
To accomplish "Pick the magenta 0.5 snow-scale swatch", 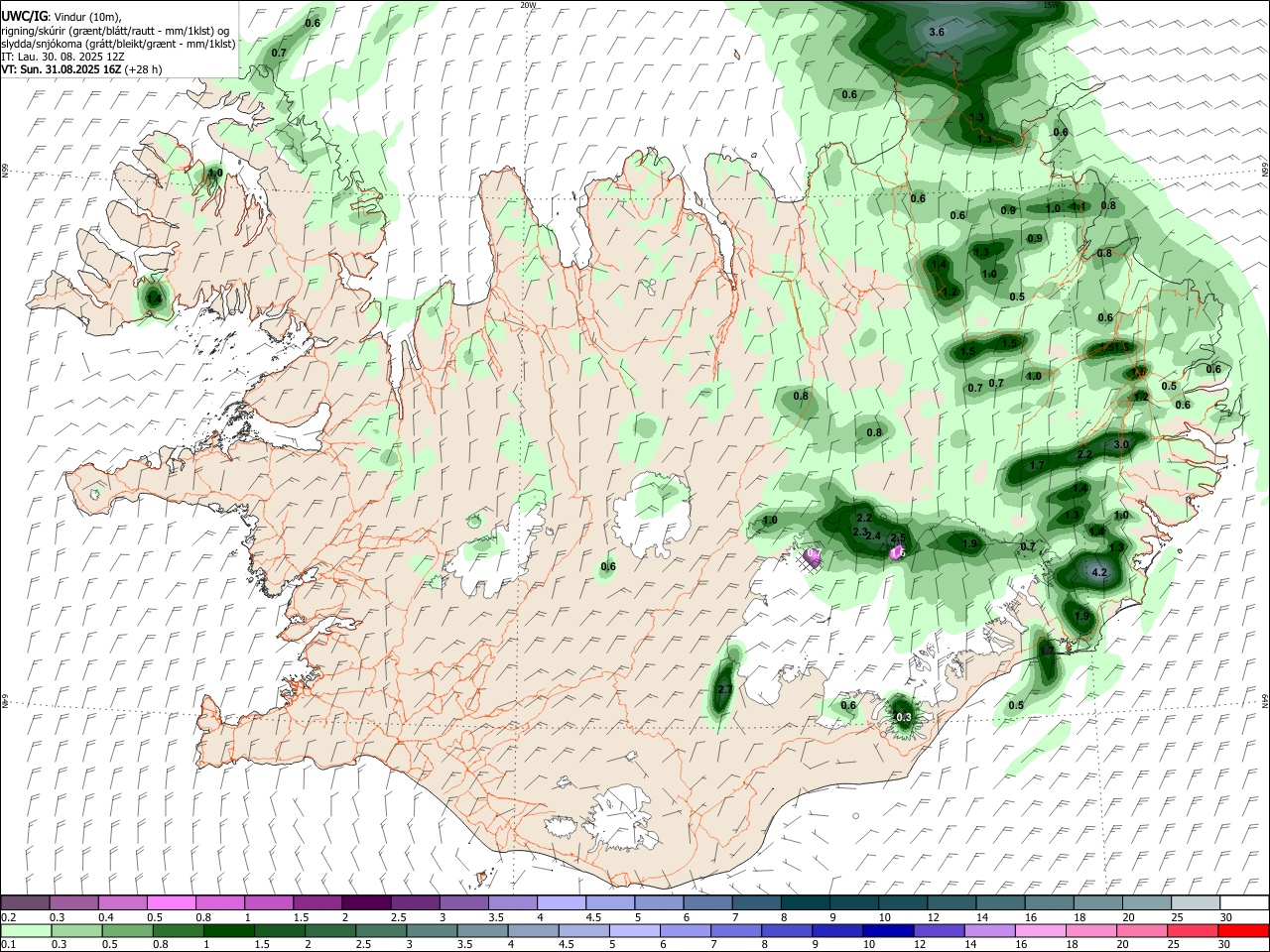I will (171, 903).
